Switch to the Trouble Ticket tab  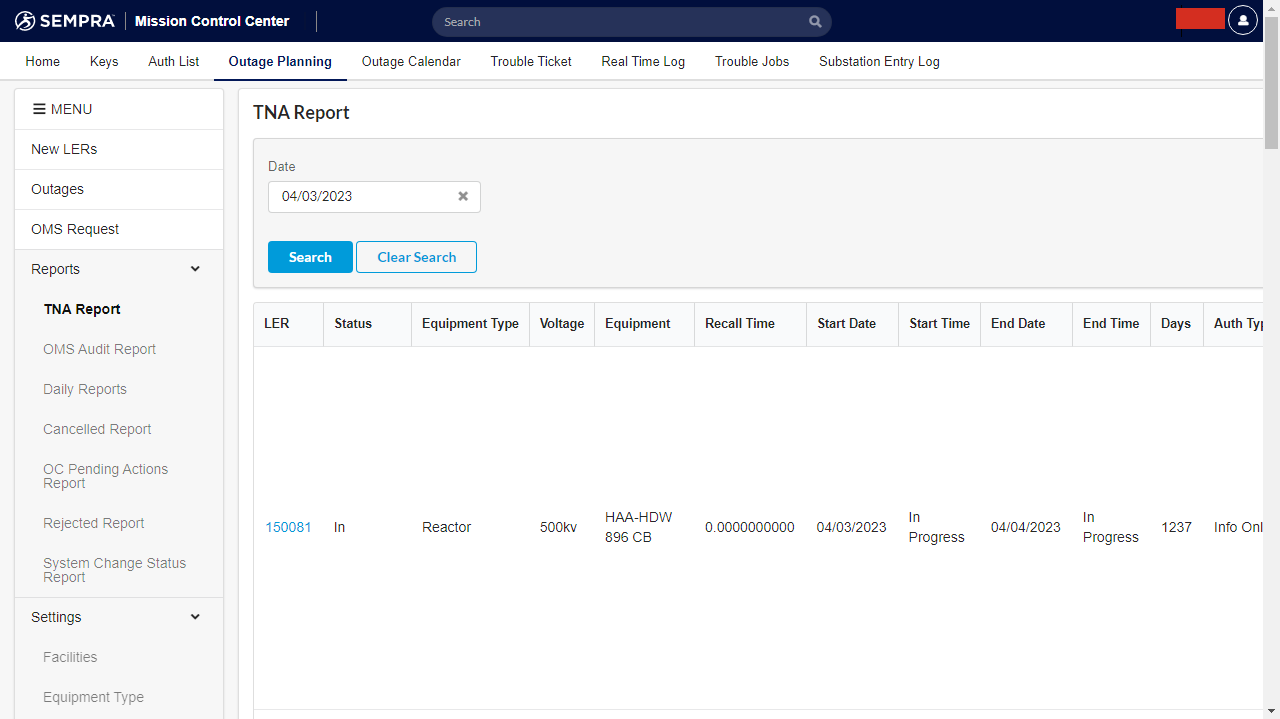pyautogui.click(x=531, y=61)
